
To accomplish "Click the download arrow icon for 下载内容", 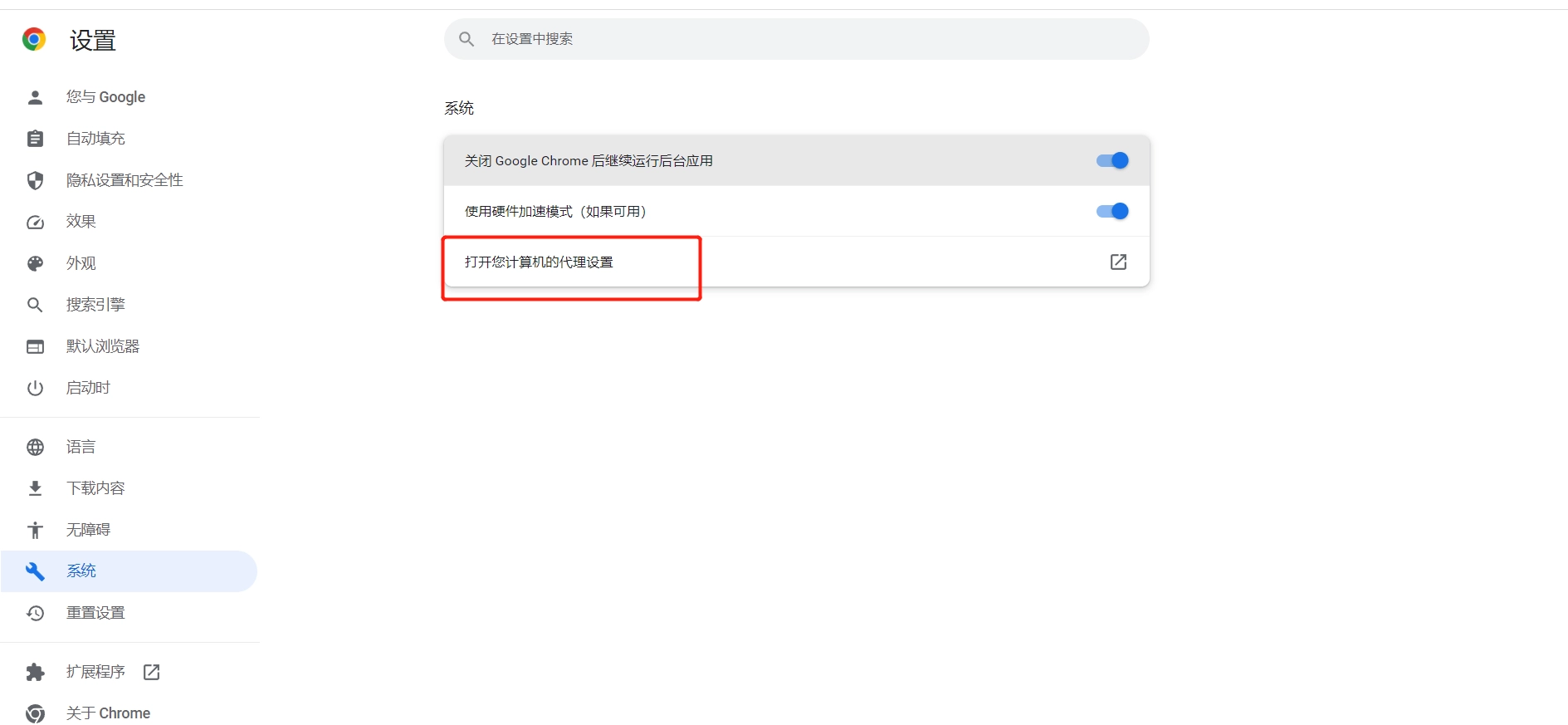I will click(35, 488).
